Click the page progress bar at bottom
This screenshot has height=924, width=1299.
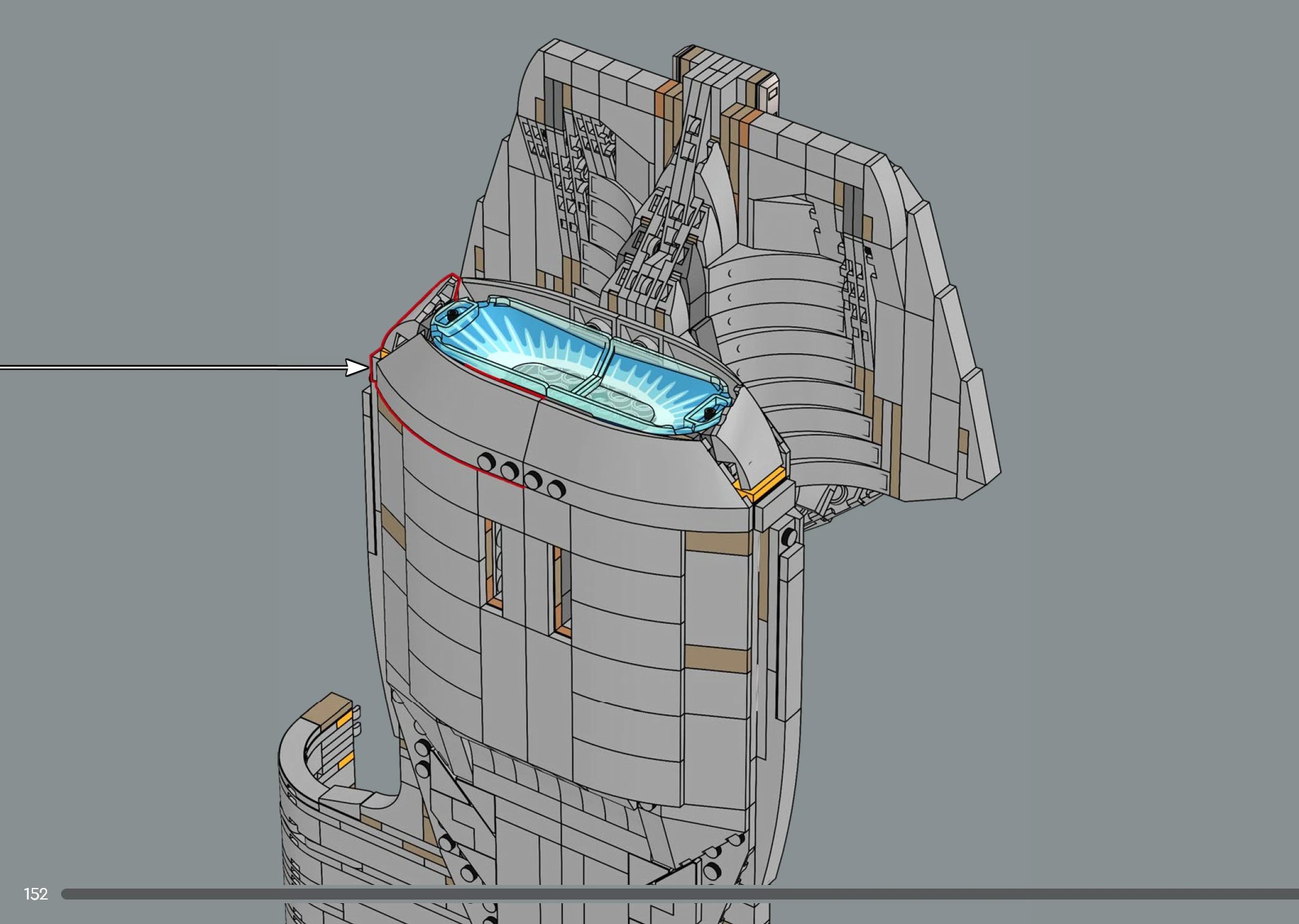(672, 894)
